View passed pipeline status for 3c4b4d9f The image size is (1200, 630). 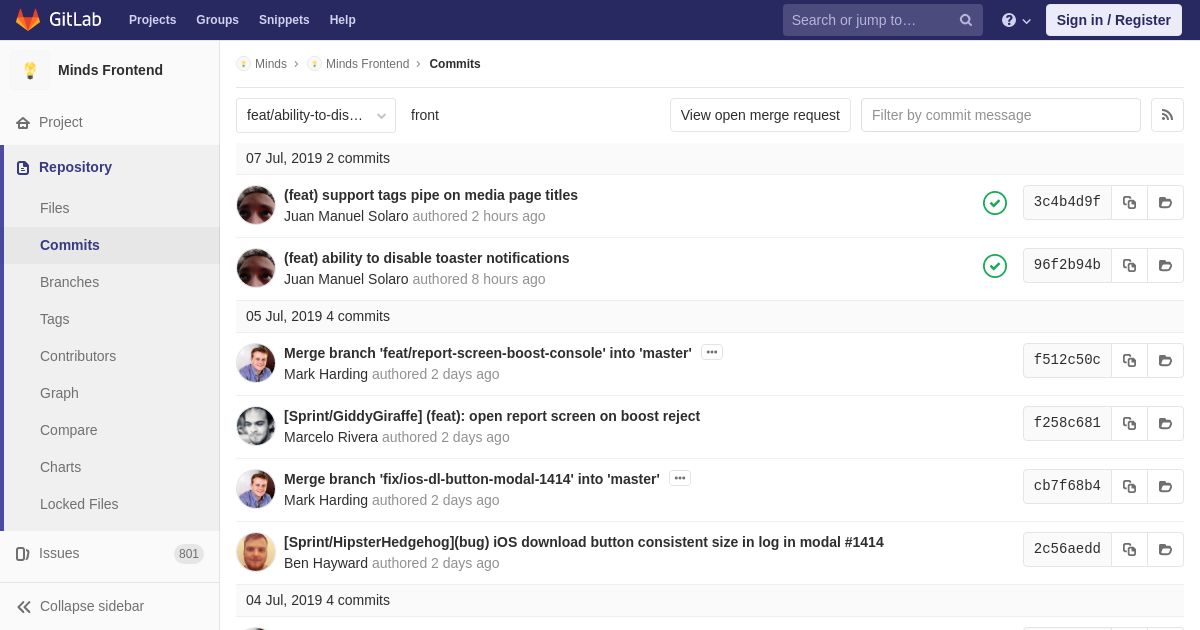tap(995, 203)
